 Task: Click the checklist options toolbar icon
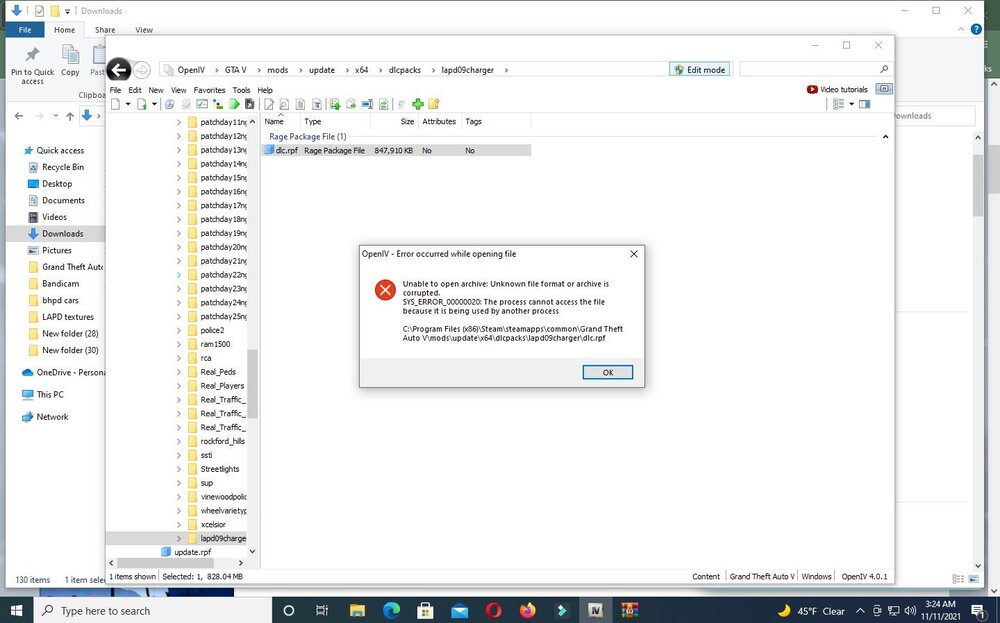202,104
